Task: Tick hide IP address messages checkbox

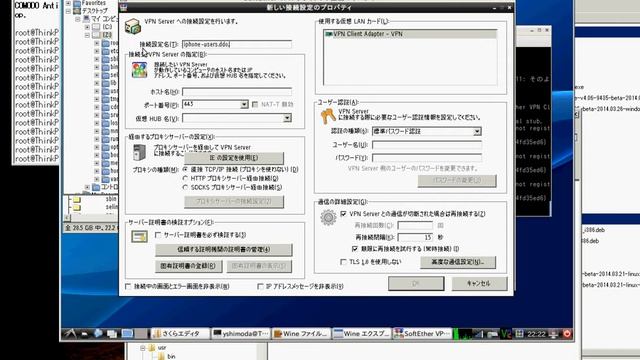Action: point(260,286)
